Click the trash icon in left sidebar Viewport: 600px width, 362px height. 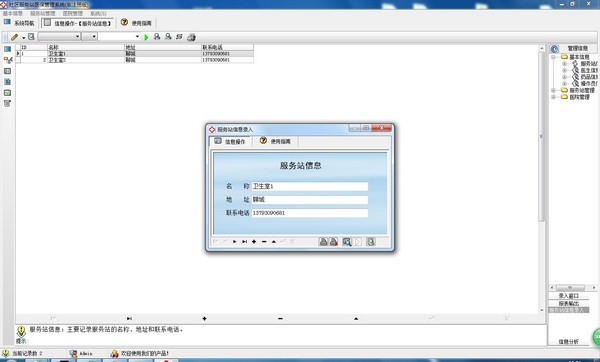(x=7, y=104)
